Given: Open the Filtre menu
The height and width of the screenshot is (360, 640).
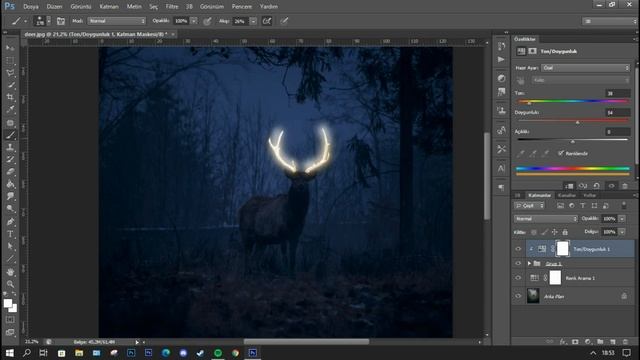Looking at the screenshot, I should [x=172, y=7].
